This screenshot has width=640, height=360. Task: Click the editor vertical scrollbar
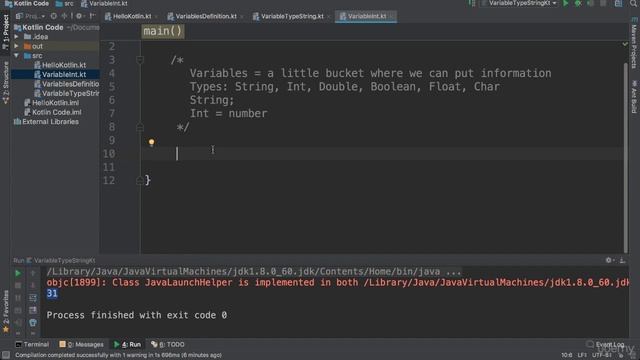[626, 158]
